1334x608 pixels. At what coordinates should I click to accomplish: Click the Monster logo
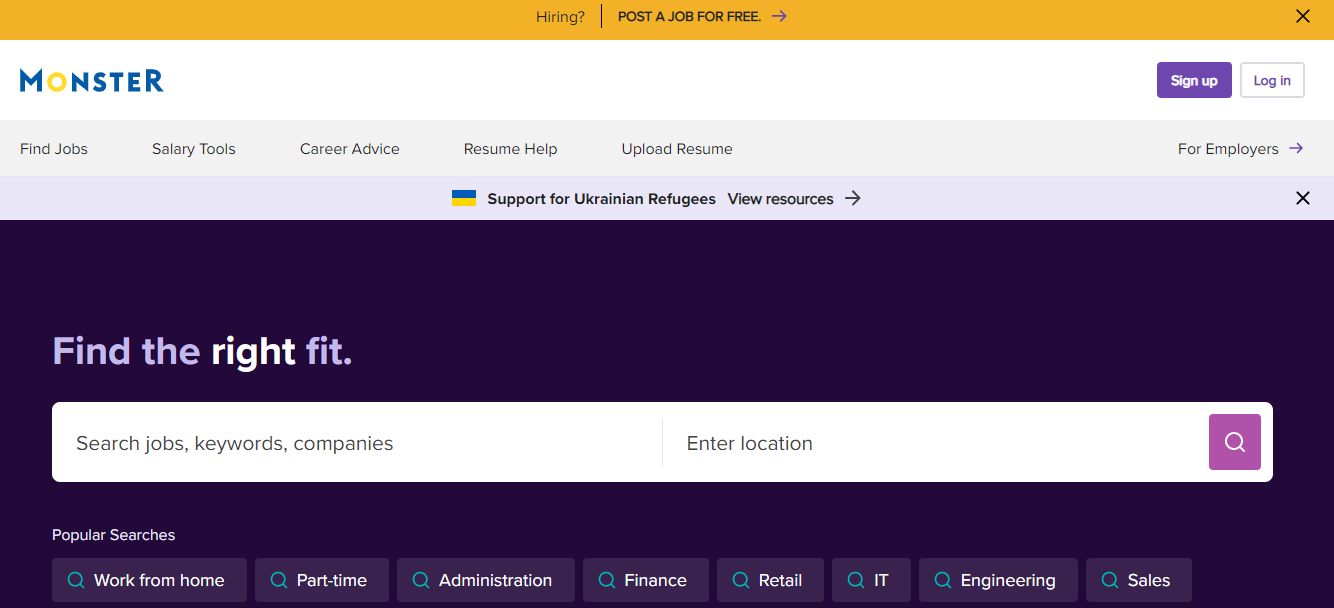[92, 80]
